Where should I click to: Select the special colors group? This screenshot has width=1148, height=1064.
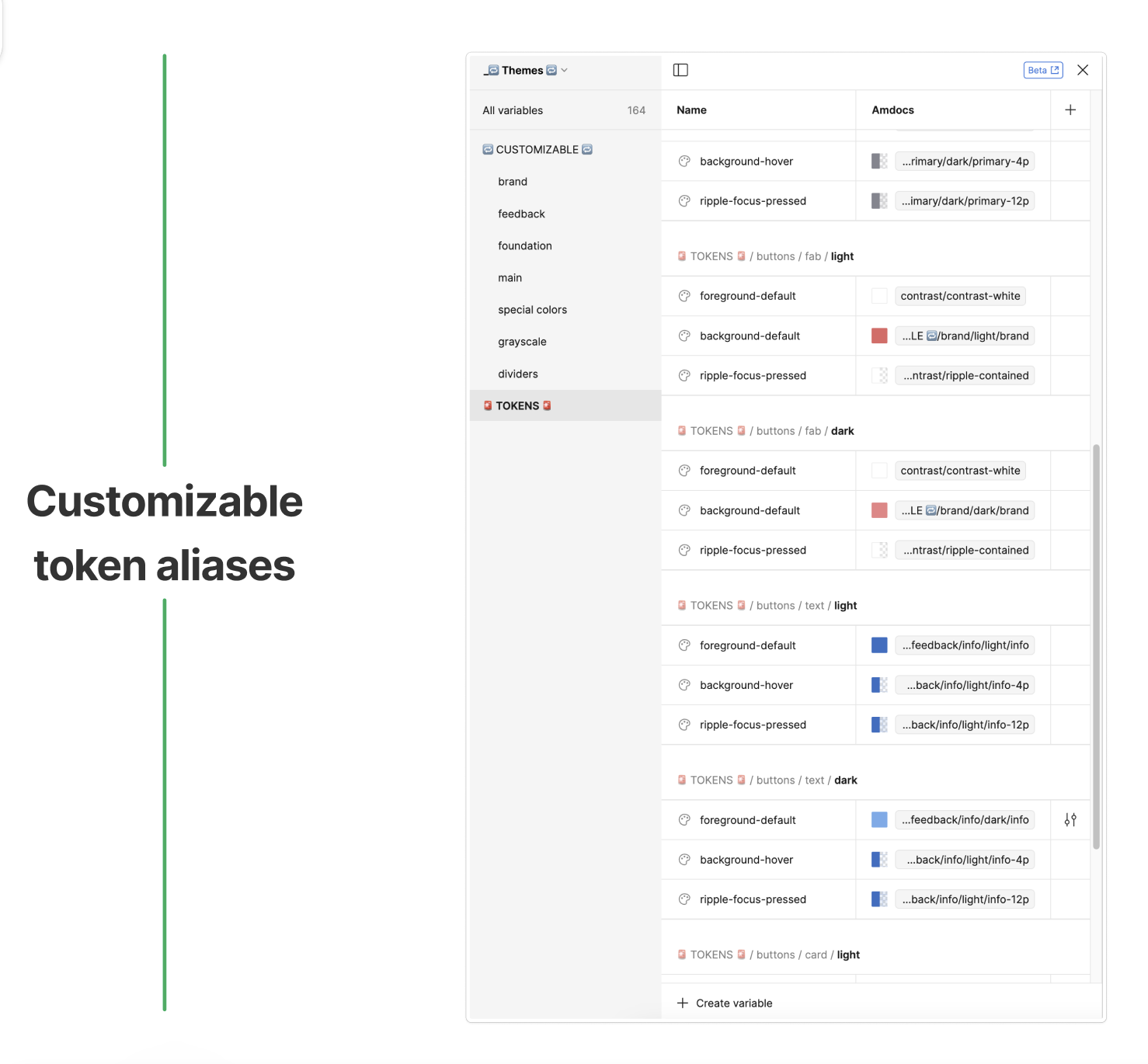pyautogui.click(x=532, y=310)
